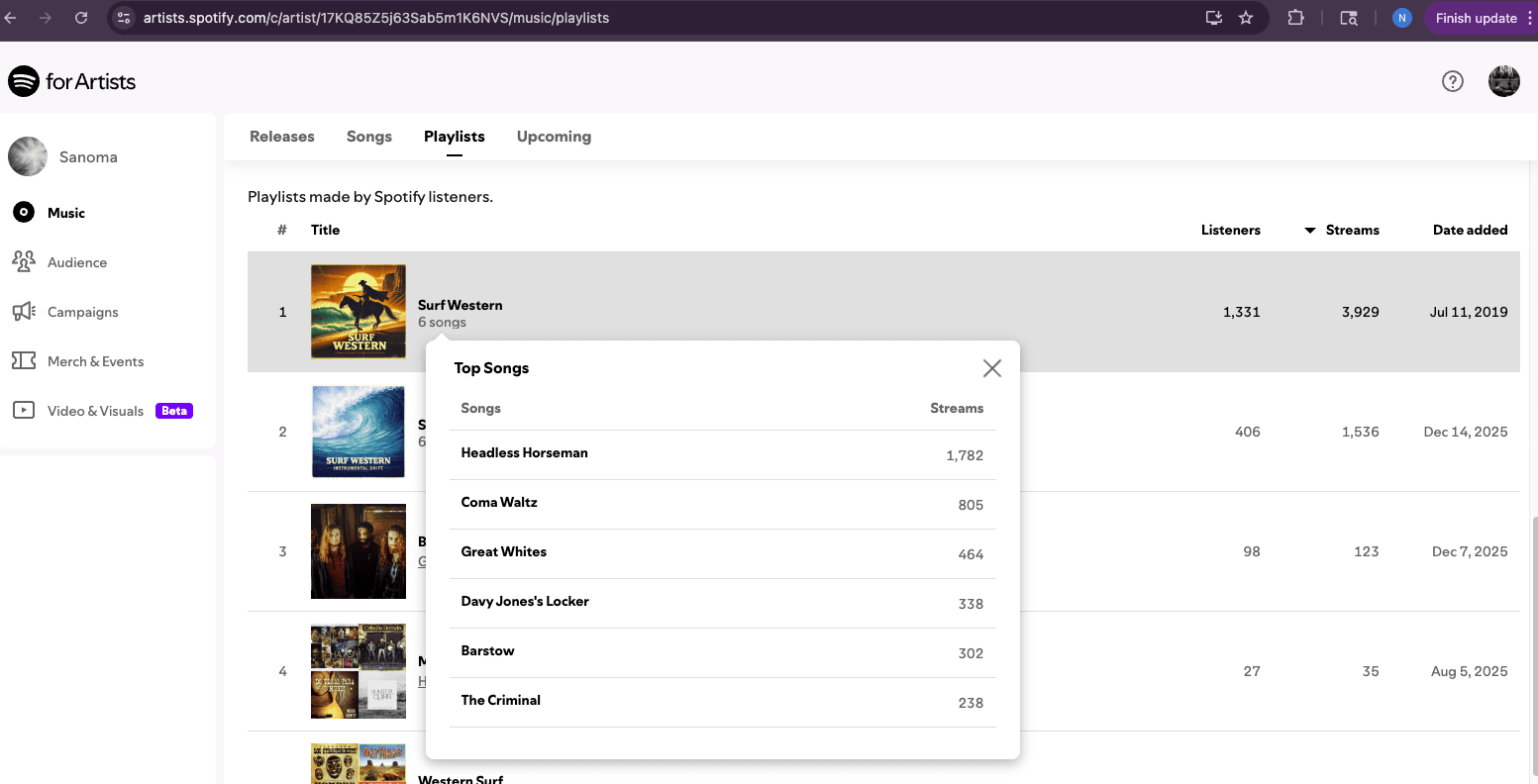Image resolution: width=1538 pixels, height=784 pixels.
Task: Click the 3,929 streams value
Action: click(x=1361, y=312)
